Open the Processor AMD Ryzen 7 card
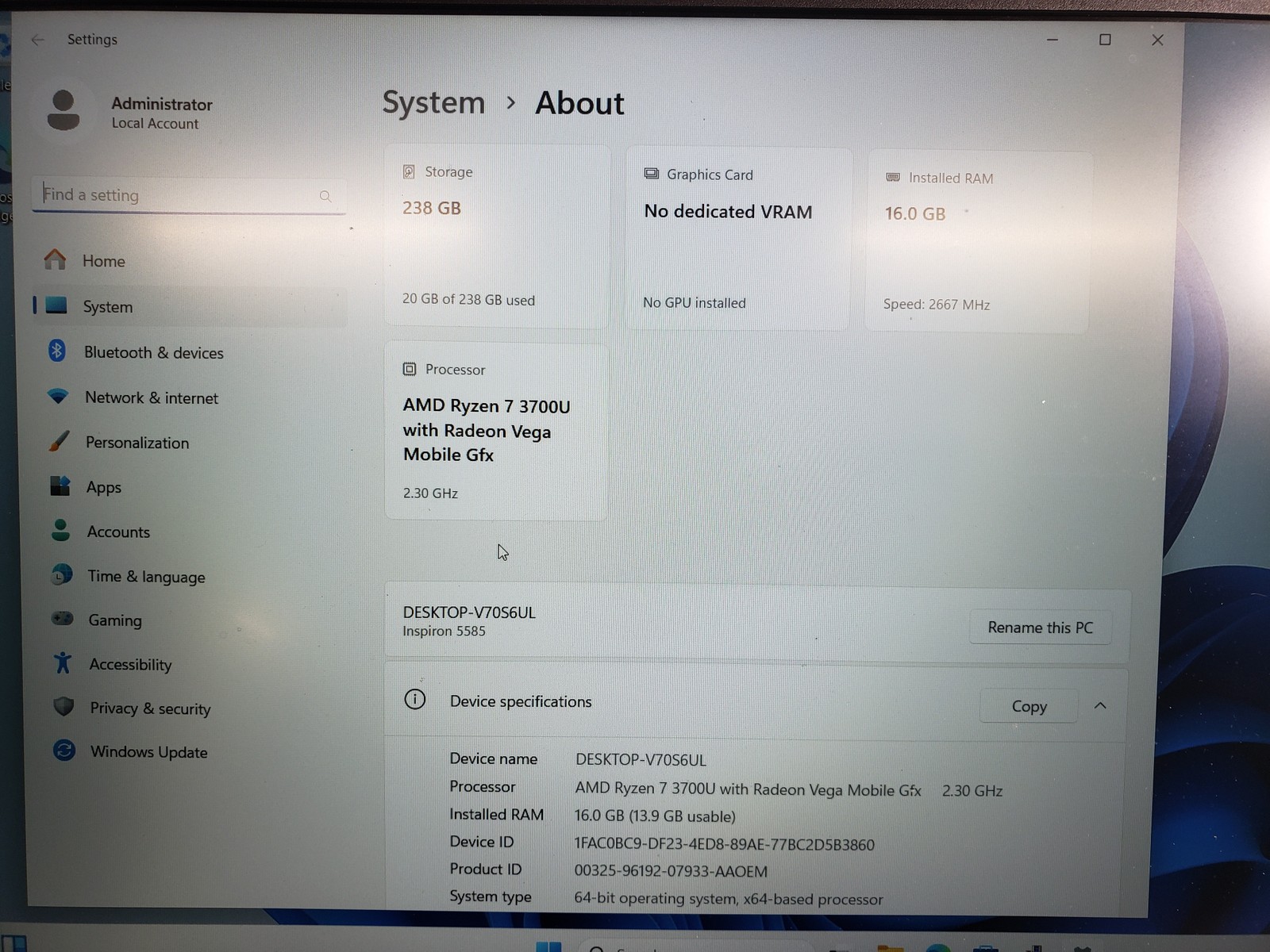Image resolution: width=1270 pixels, height=952 pixels. pyautogui.click(x=496, y=432)
